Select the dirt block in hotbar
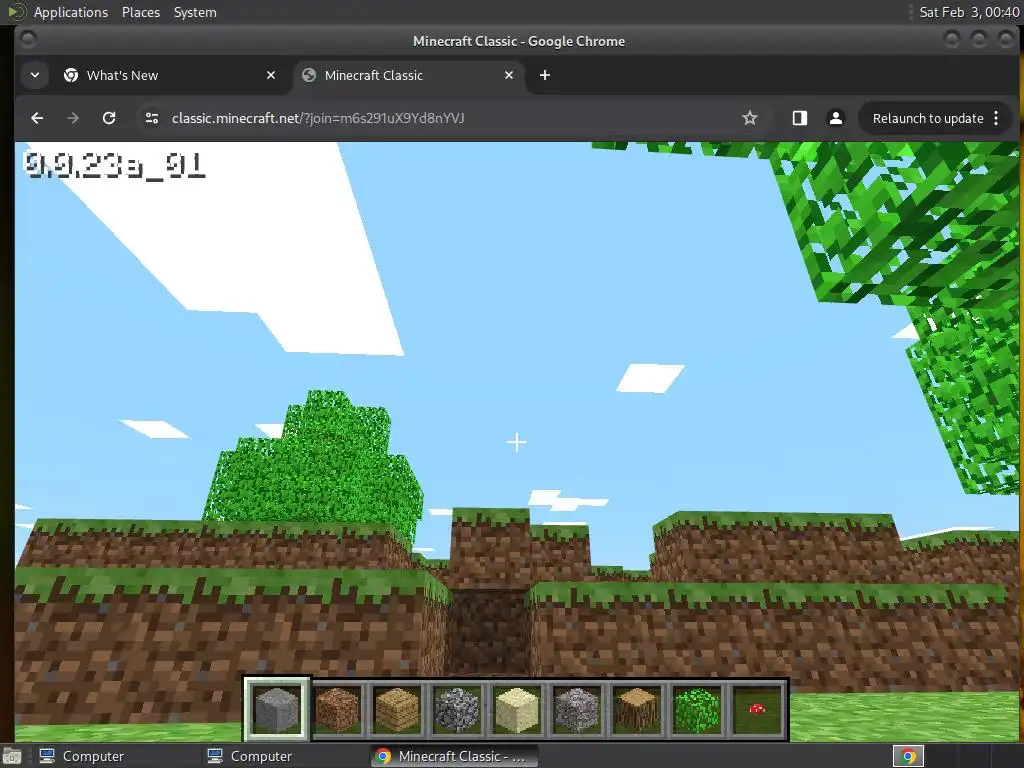 [x=337, y=709]
